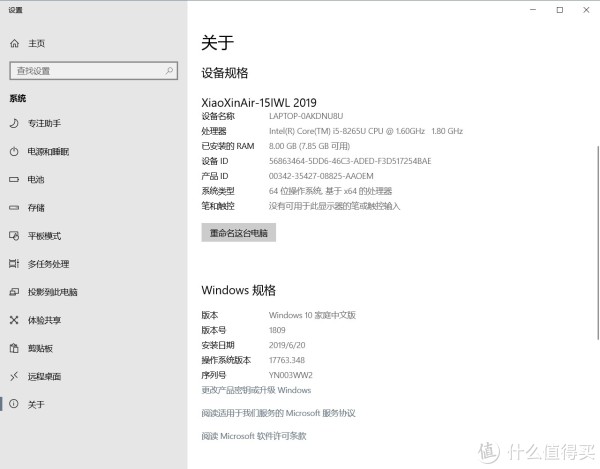Click the i5-8265U processor value
The width and height of the screenshot is (600, 469).
click(x=366, y=131)
